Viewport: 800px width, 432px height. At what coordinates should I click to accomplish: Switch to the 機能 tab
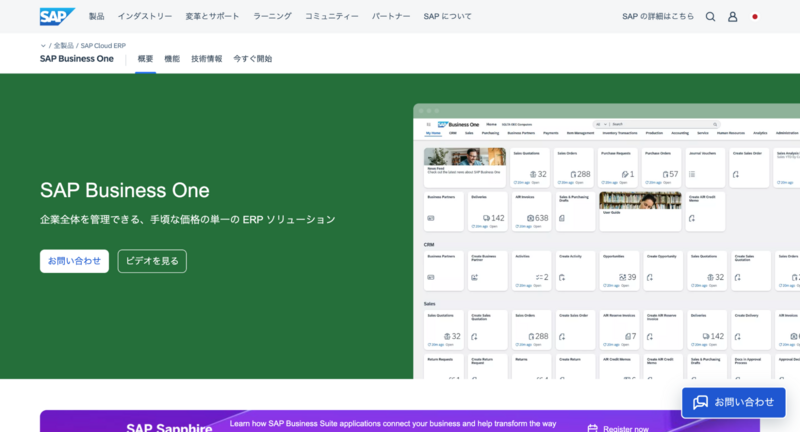[172, 59]
